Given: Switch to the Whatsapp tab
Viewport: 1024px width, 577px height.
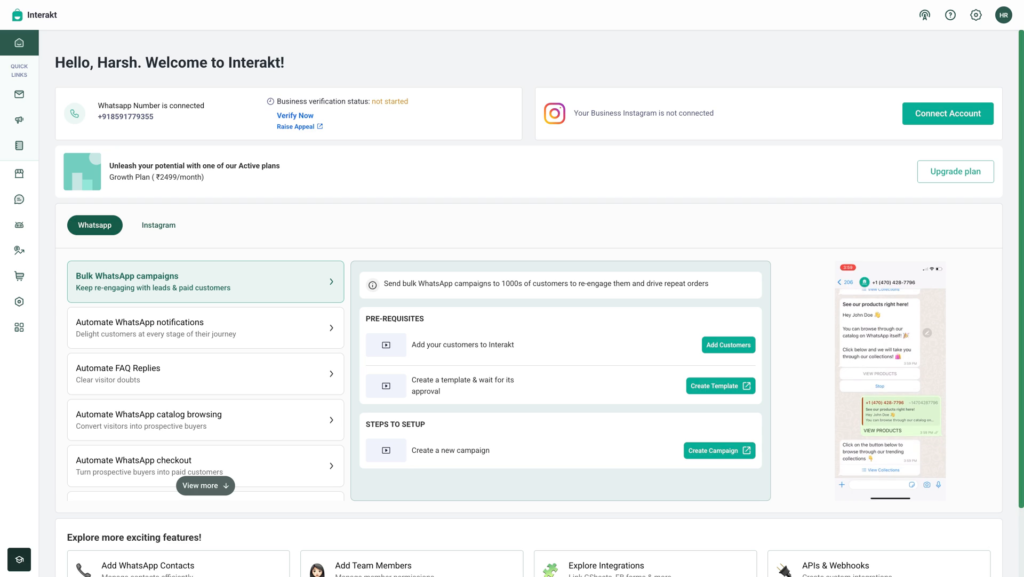Looking at the screenshot, I should (x=95, y=225).
